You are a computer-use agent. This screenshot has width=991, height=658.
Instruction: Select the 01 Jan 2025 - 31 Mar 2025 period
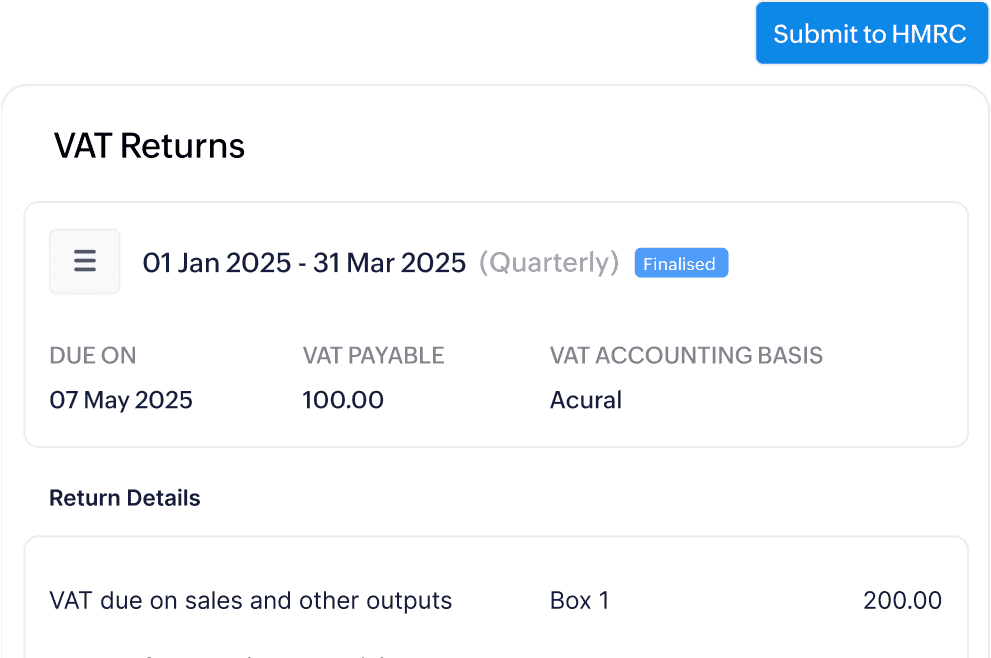[304, 263]
